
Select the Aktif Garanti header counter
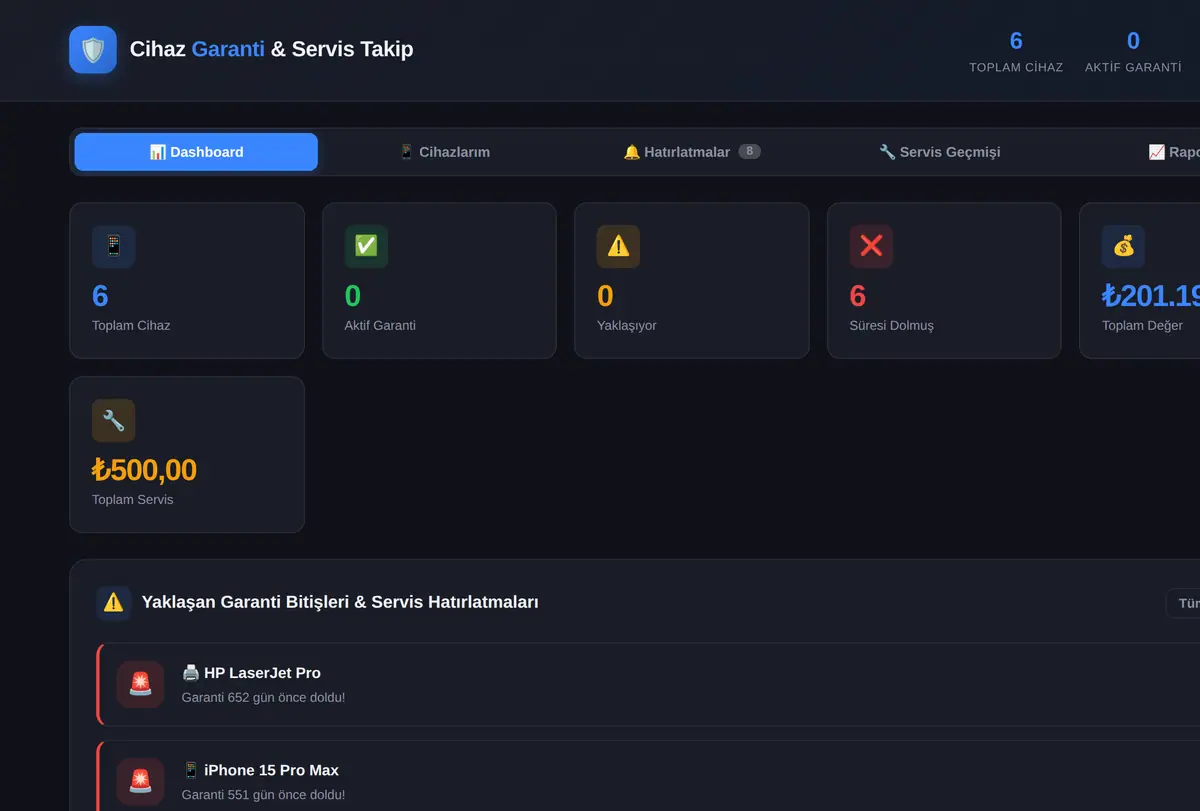(1133, 51)
